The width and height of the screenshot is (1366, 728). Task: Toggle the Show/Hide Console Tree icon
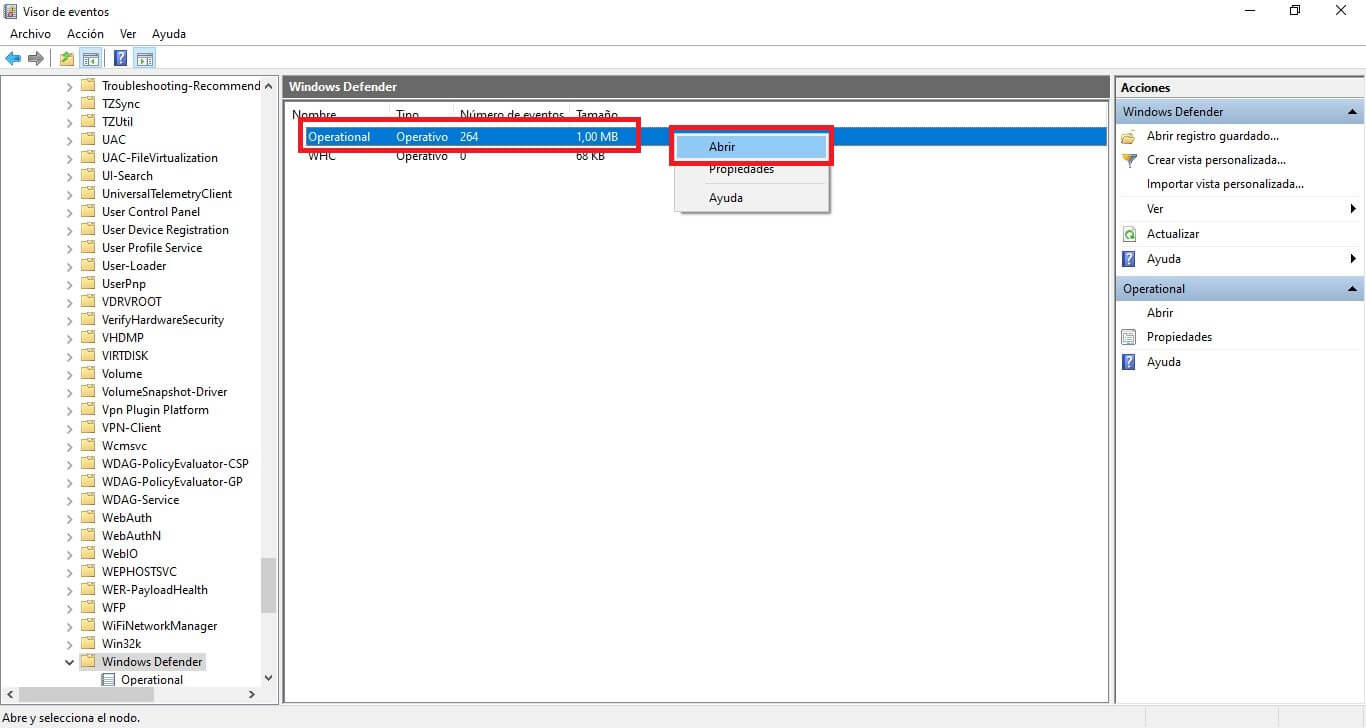click(x=91, y=58)
